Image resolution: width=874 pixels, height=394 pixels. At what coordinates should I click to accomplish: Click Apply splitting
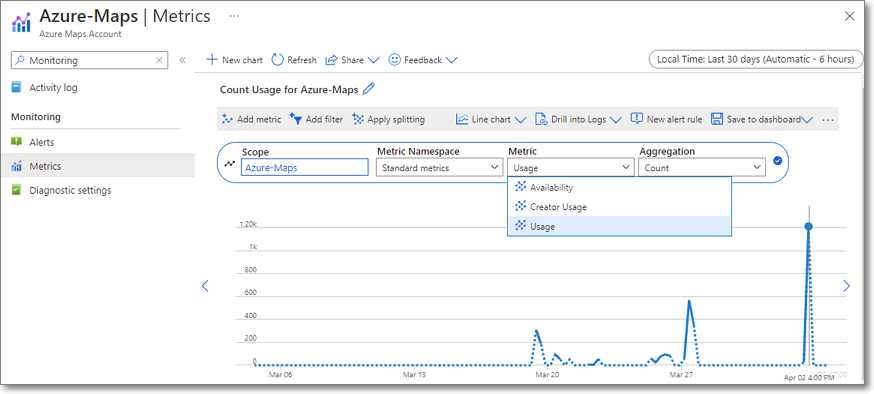pyautogui.click(x=389, y=119)
